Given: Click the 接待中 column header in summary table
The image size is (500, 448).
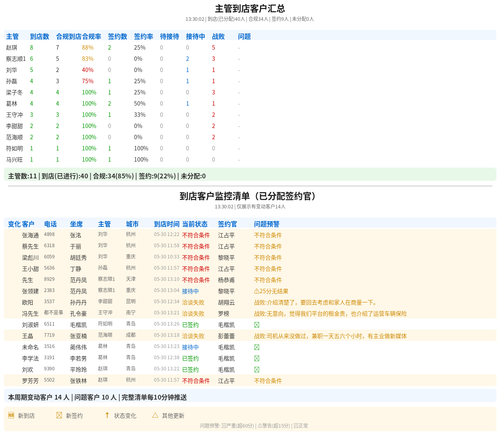Looking at the screenshot, I should 195,36.
